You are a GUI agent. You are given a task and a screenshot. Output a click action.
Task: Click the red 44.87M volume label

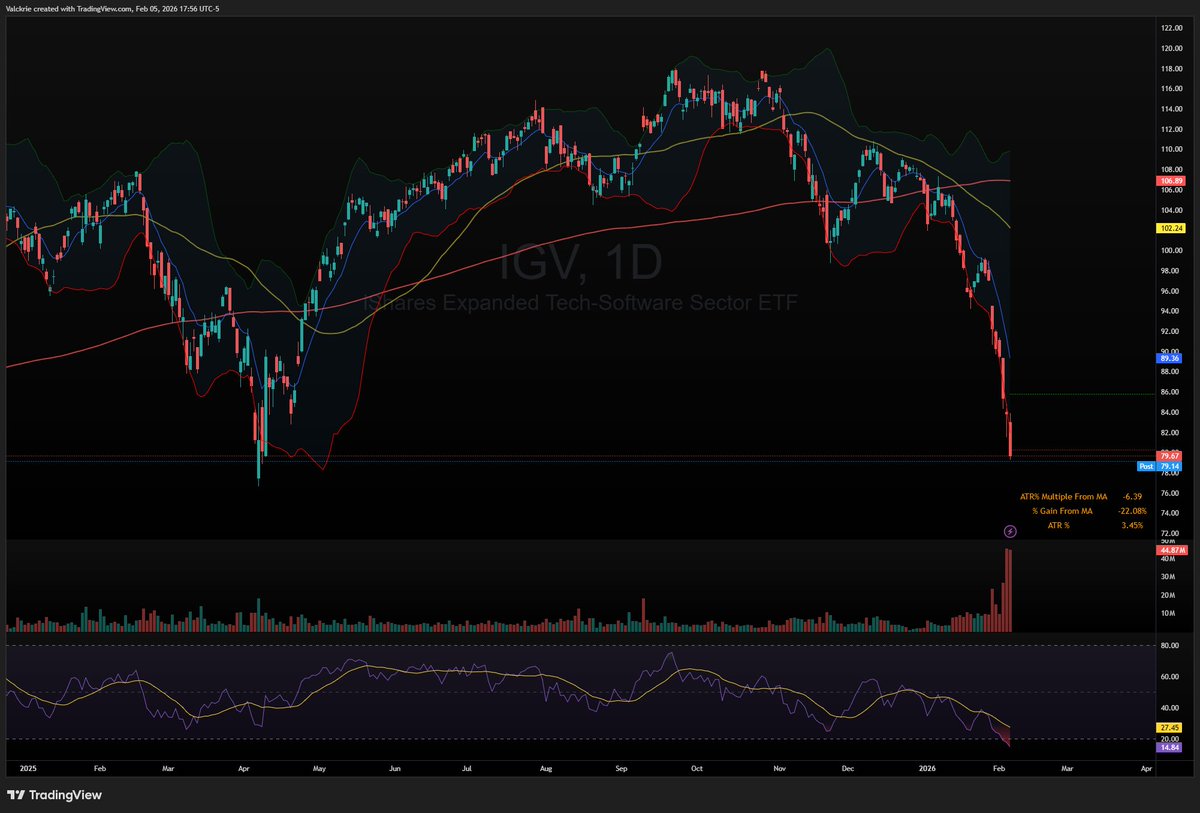pos(1170,550)
